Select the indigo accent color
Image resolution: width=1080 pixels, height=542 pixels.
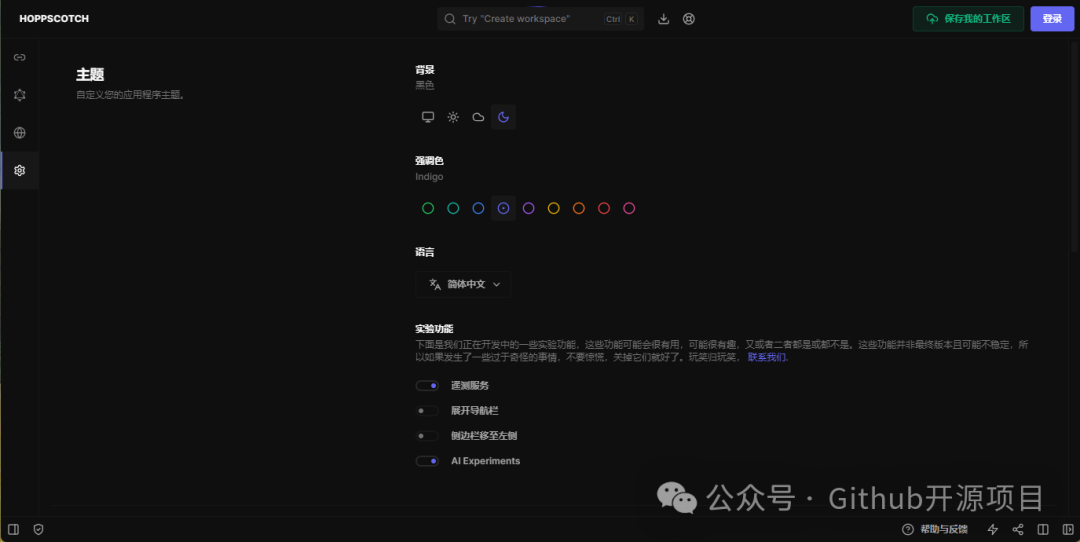pos(503,208)
